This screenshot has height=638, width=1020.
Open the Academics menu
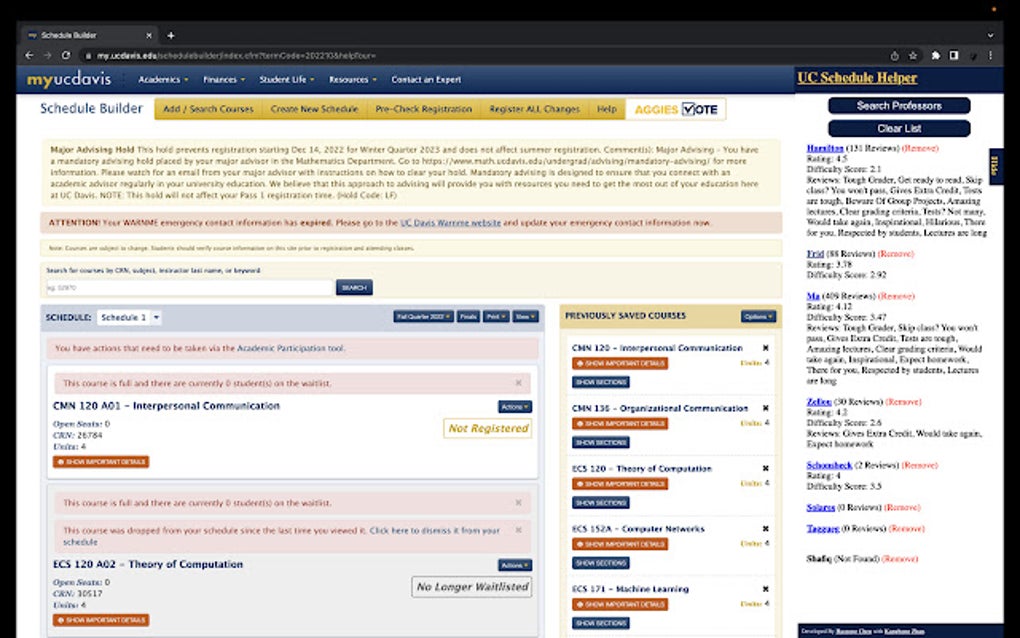163,79
